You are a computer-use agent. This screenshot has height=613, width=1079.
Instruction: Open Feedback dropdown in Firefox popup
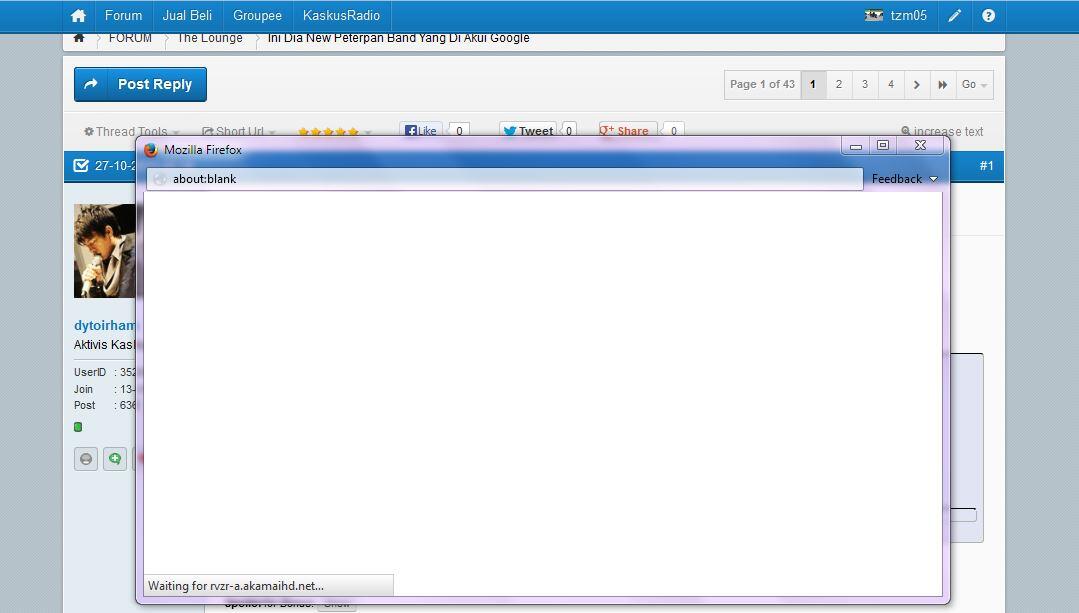tap(904, 179)
